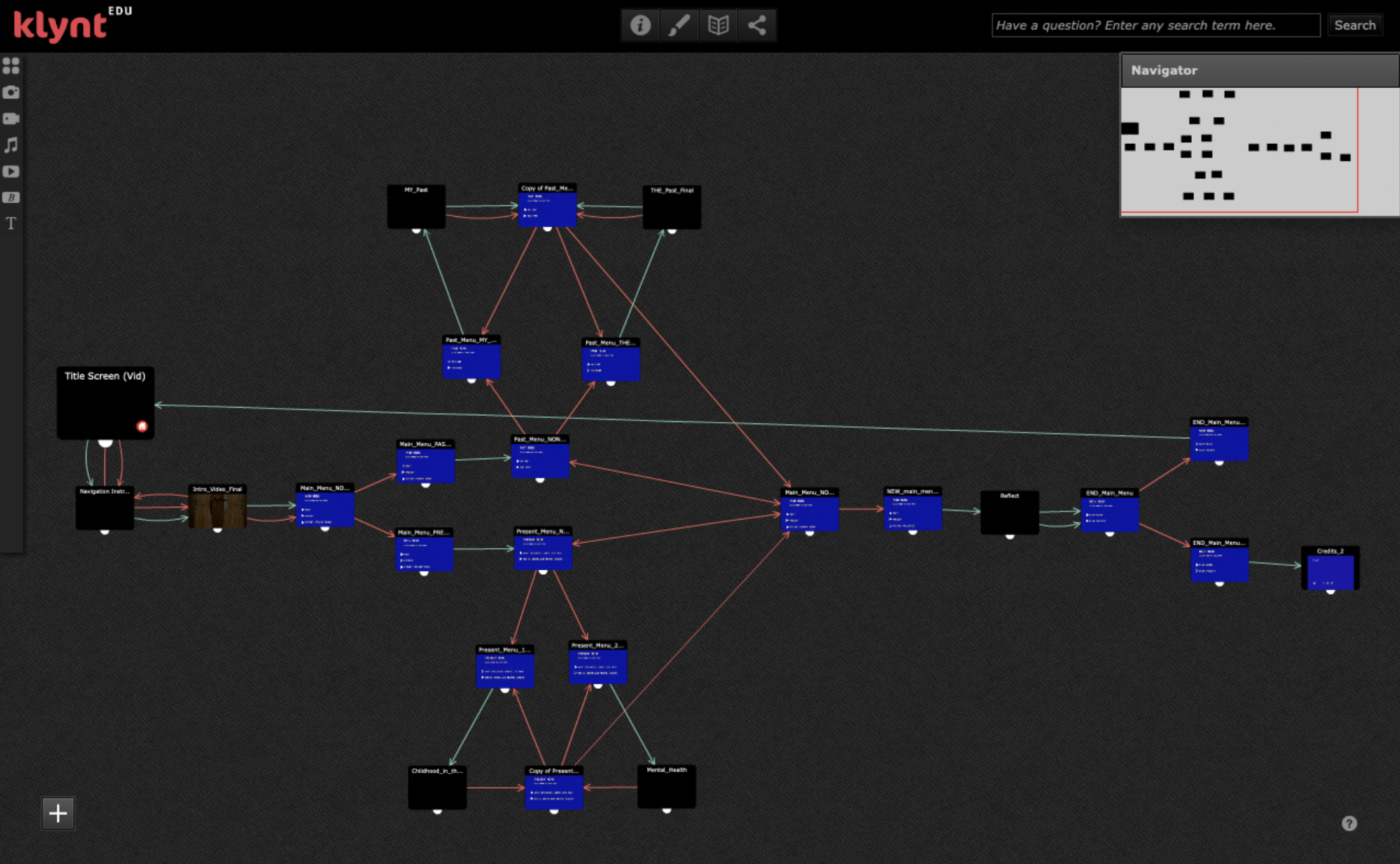This screenshot has width=1400, height=864.
Task: Select the Past_Menu_THE sequence node
Action: [610, 360]
